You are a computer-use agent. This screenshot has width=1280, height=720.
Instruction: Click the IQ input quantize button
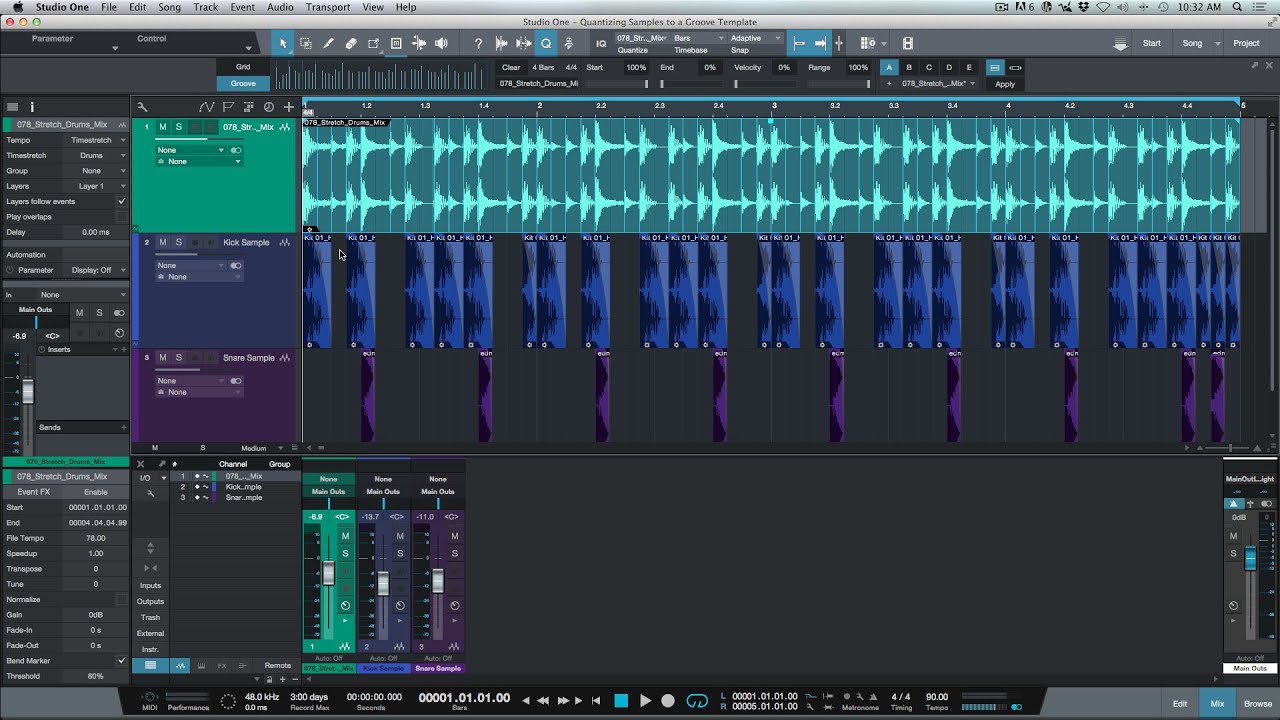point(601,43)
